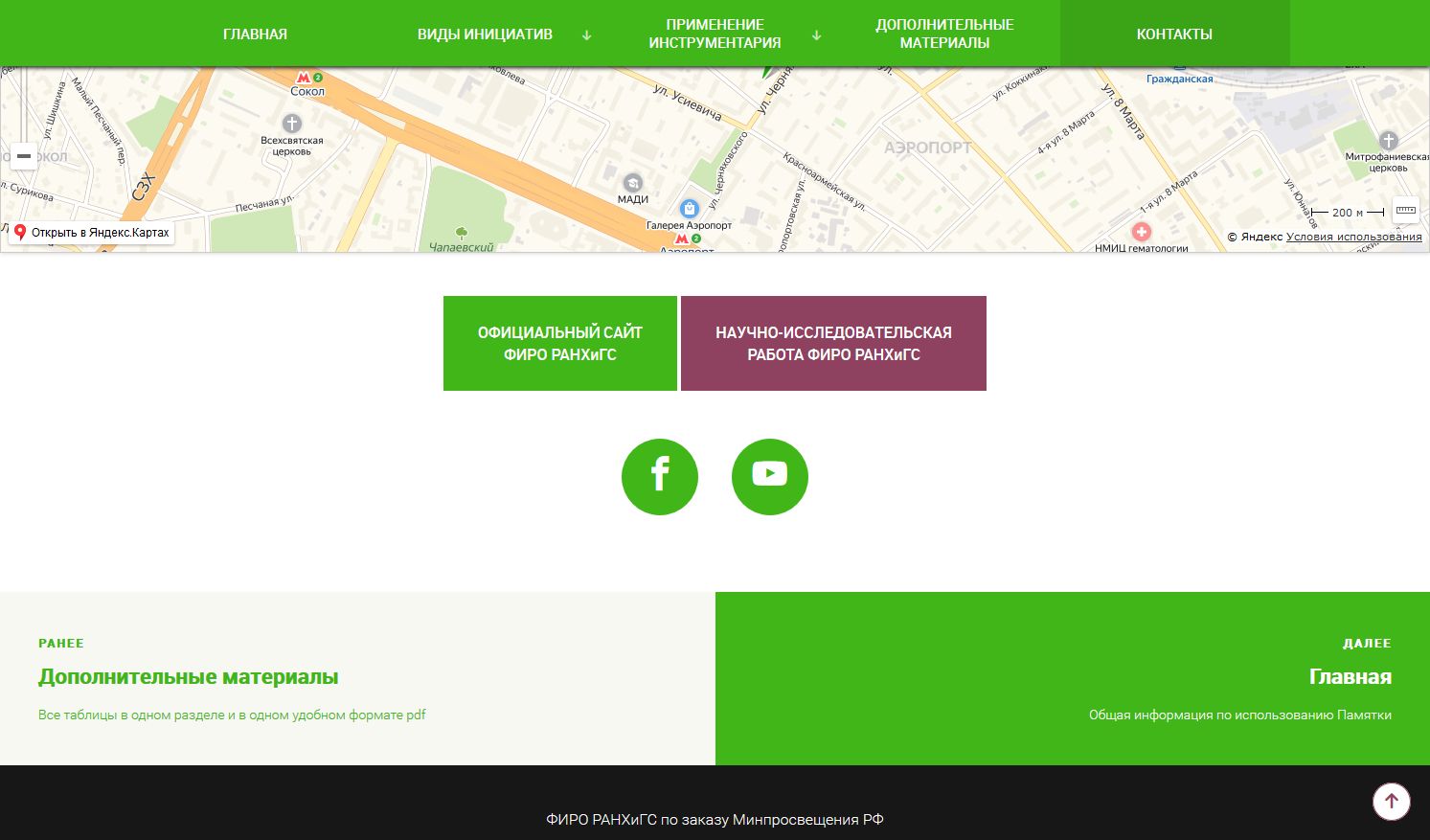This screenshot has height=840, width=1430.
Task: Open the Условия использования link
Action: click(1354, 237)
